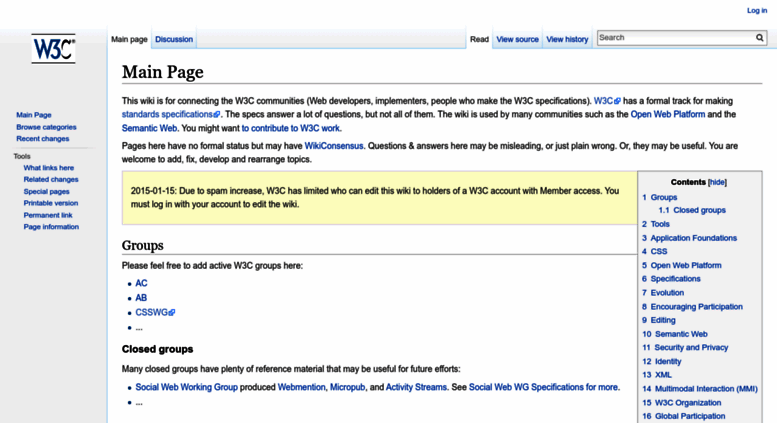This screenshot has width=777, height=423.
Task: Click the Log in link
Action: 757,10
